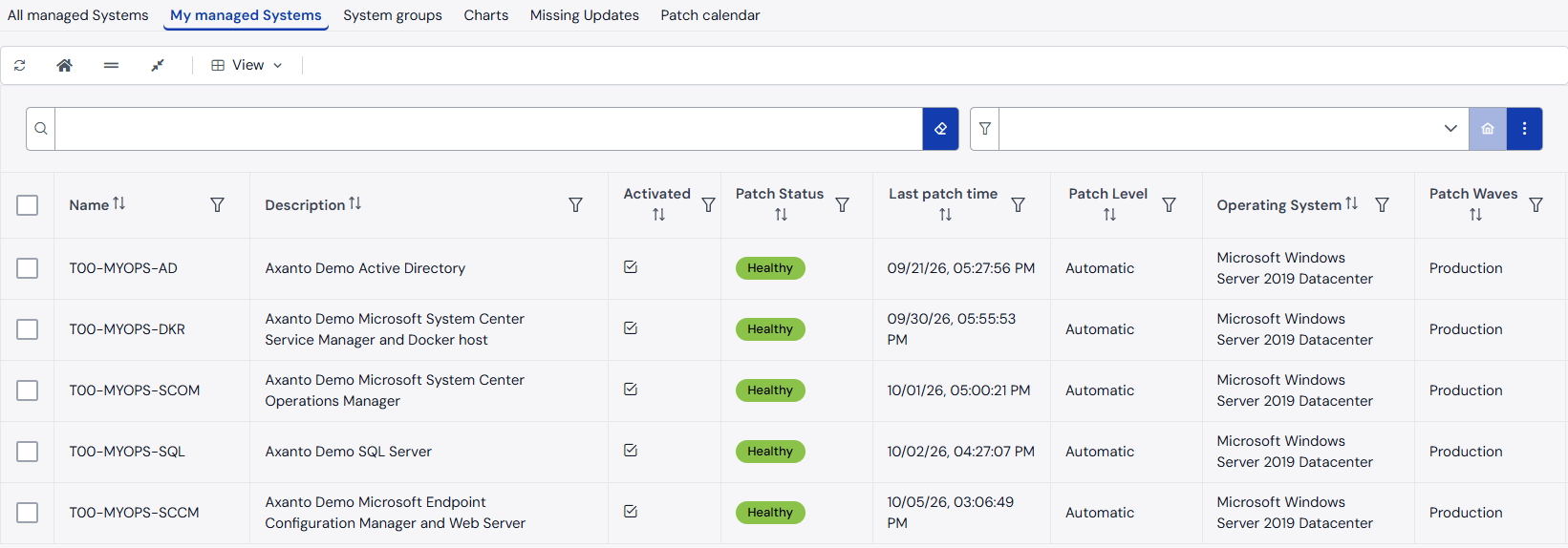This screenshot has width=1568, height=548.
Task: Click the 10/01/26, 05:00:21 PM timestamp
Action: coord(958,390)
